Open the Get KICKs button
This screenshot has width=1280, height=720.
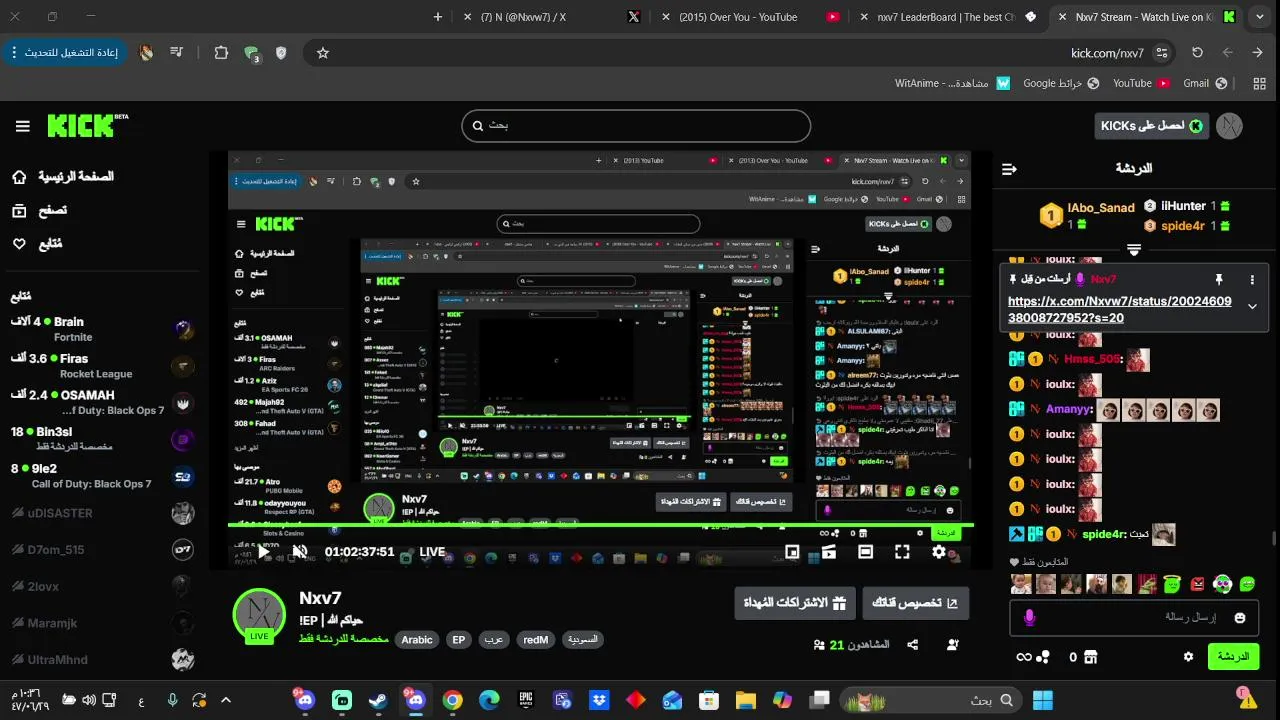(1151, 126)
